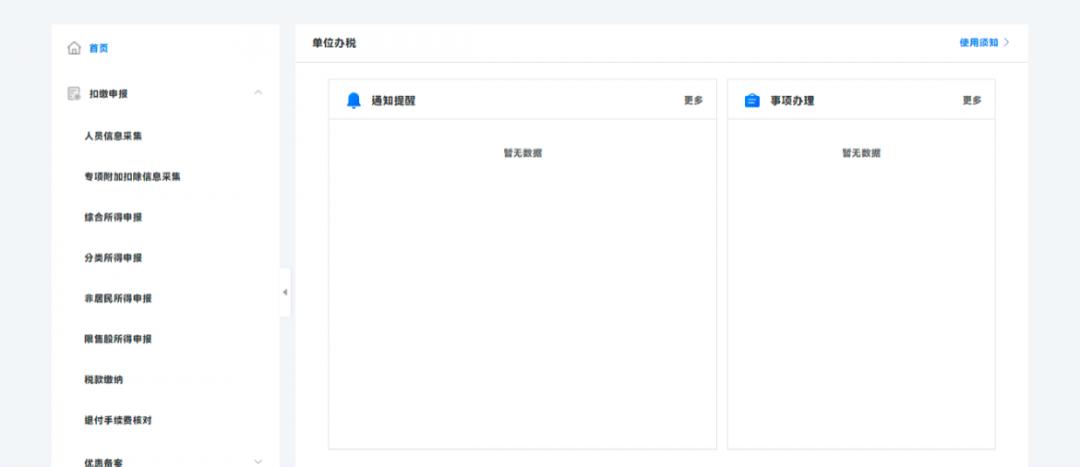Image resolution: width=1080 pixels, height=467 pixels.
Task: Click the 优惠备案 menu label
Action: [x=104, y=462]
